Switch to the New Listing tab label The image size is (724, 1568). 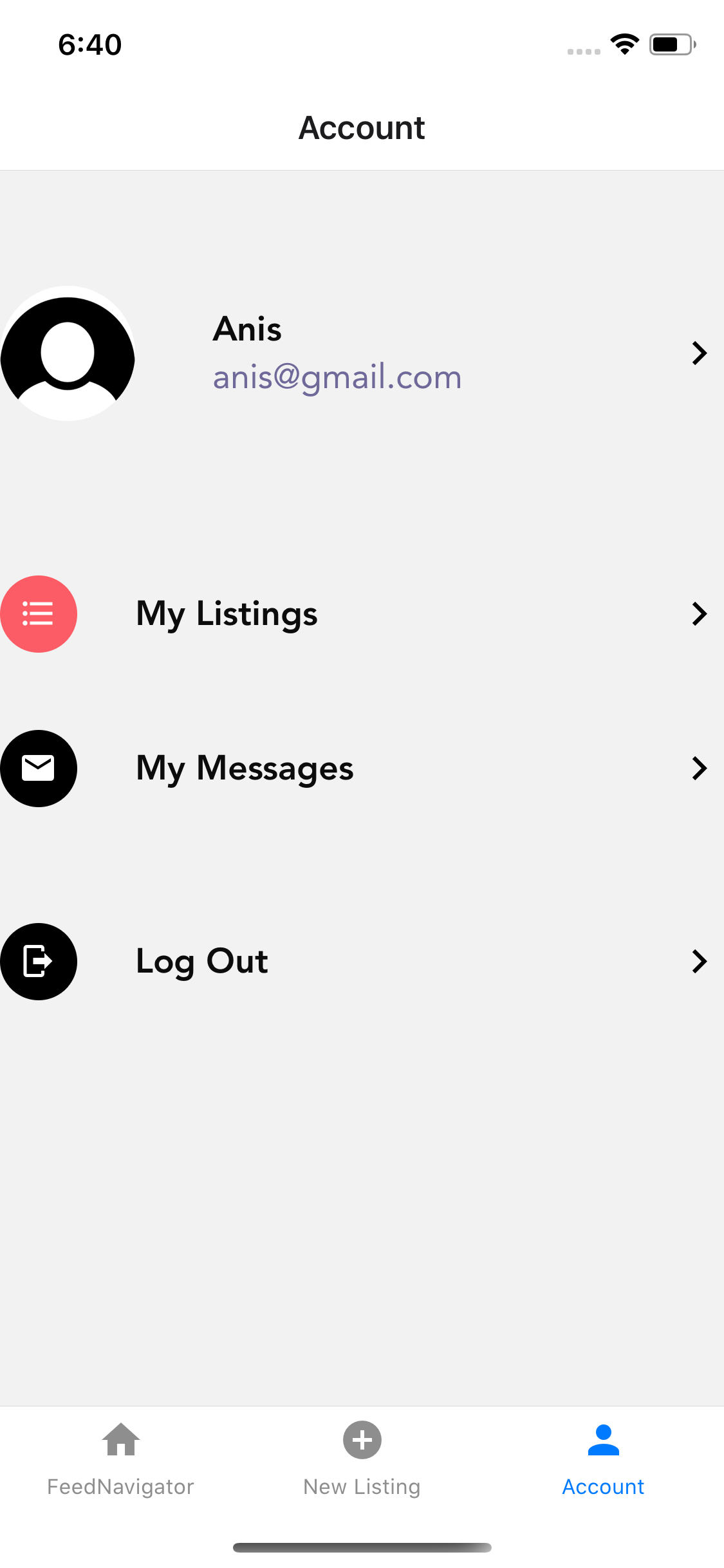(362, 1487)
